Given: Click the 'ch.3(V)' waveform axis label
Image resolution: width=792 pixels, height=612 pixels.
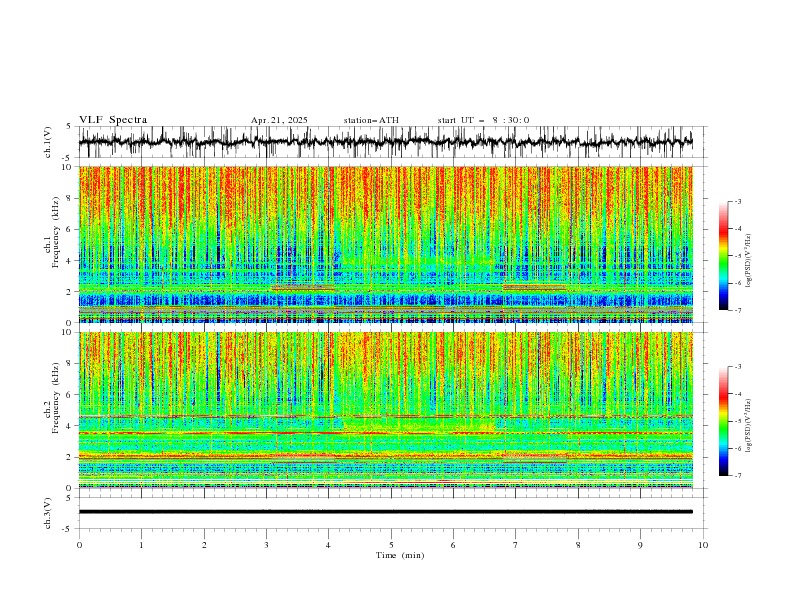Looking at the screenshot, I should tap(48, 513).
